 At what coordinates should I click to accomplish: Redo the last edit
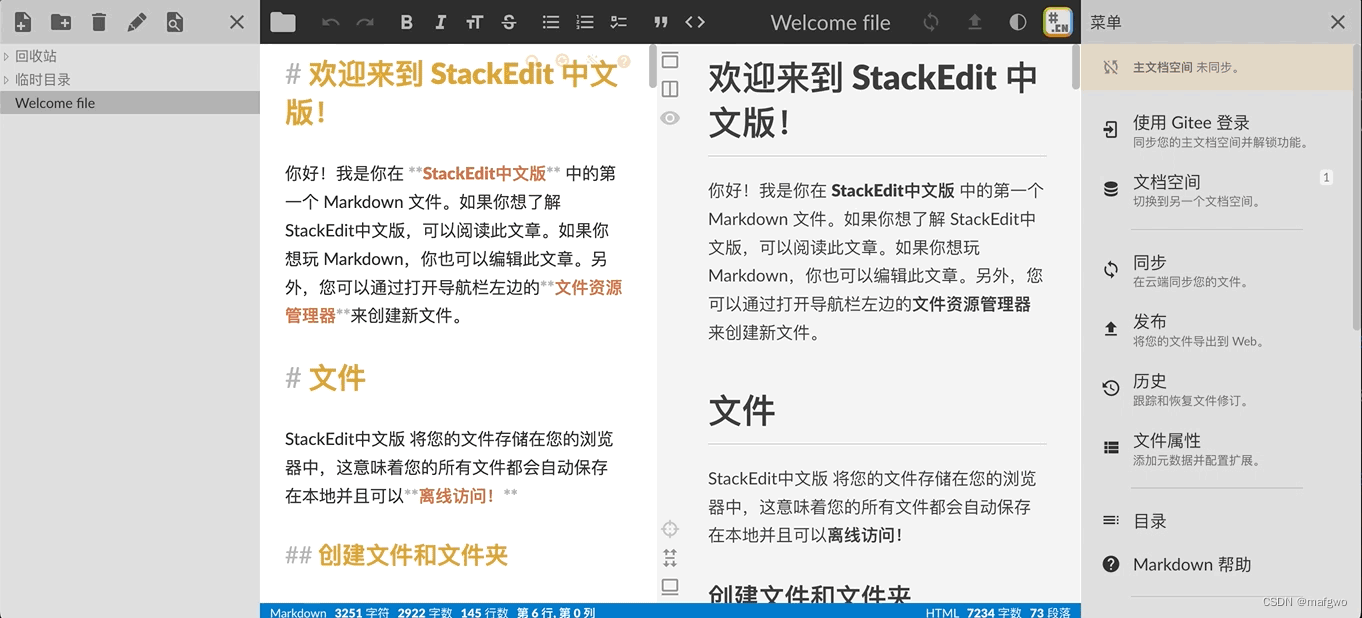coord(365,22)
